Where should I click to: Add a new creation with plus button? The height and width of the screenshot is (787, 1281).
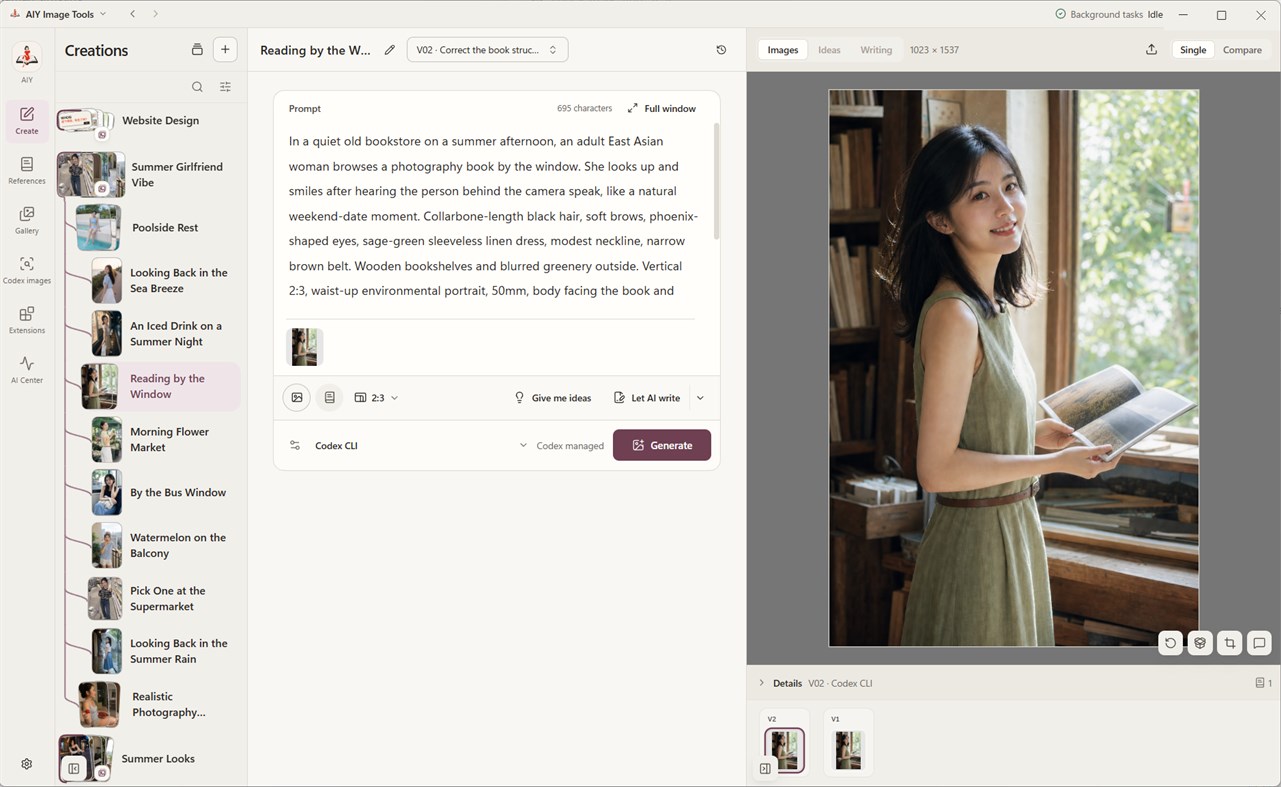point(225,50)
